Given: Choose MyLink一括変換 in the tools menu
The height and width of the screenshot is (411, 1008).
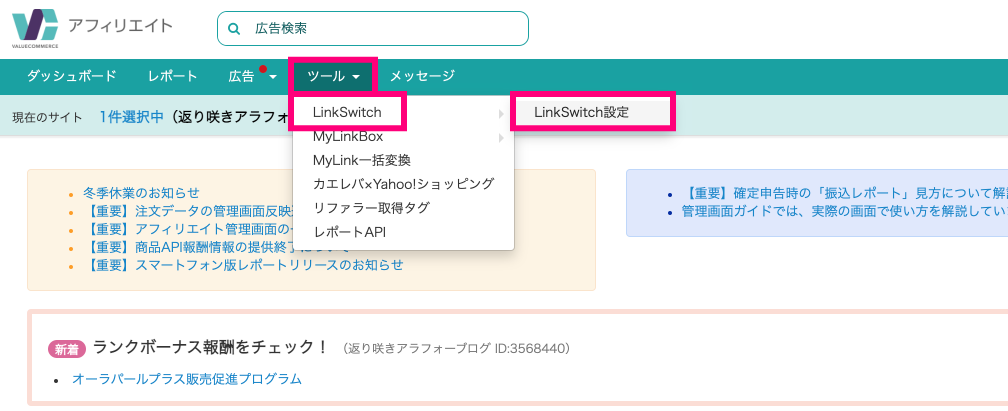Looking at the screenshot, I should click(x=362, y=160).
